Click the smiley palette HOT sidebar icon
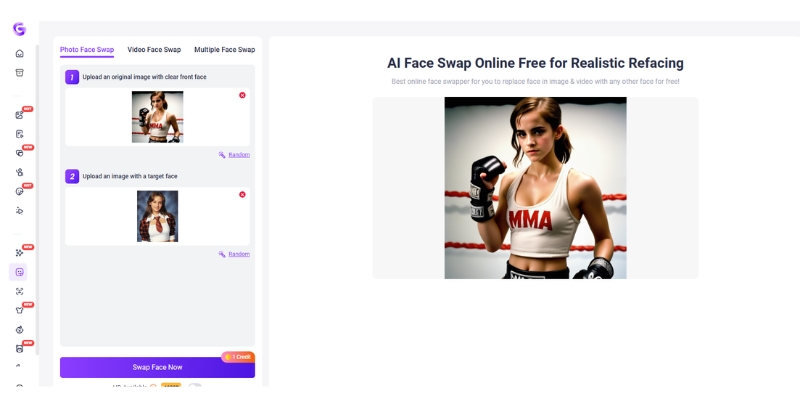The height and width of the screenshot is (400, 800). coord(19,191)
